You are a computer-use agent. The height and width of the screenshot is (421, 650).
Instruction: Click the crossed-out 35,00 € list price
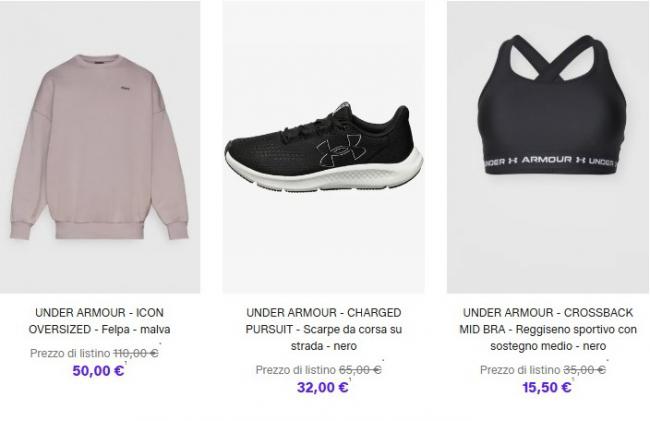pos(584,370)
